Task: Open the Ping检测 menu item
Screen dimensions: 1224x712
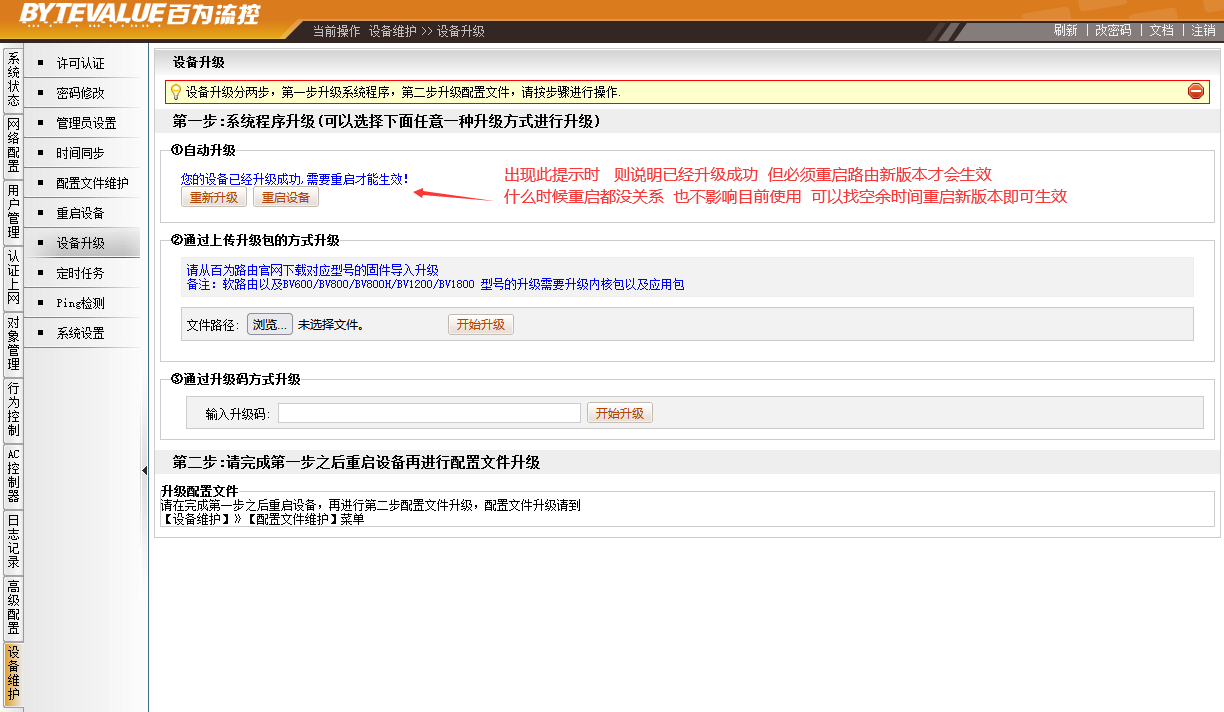Action: (80, 303)
